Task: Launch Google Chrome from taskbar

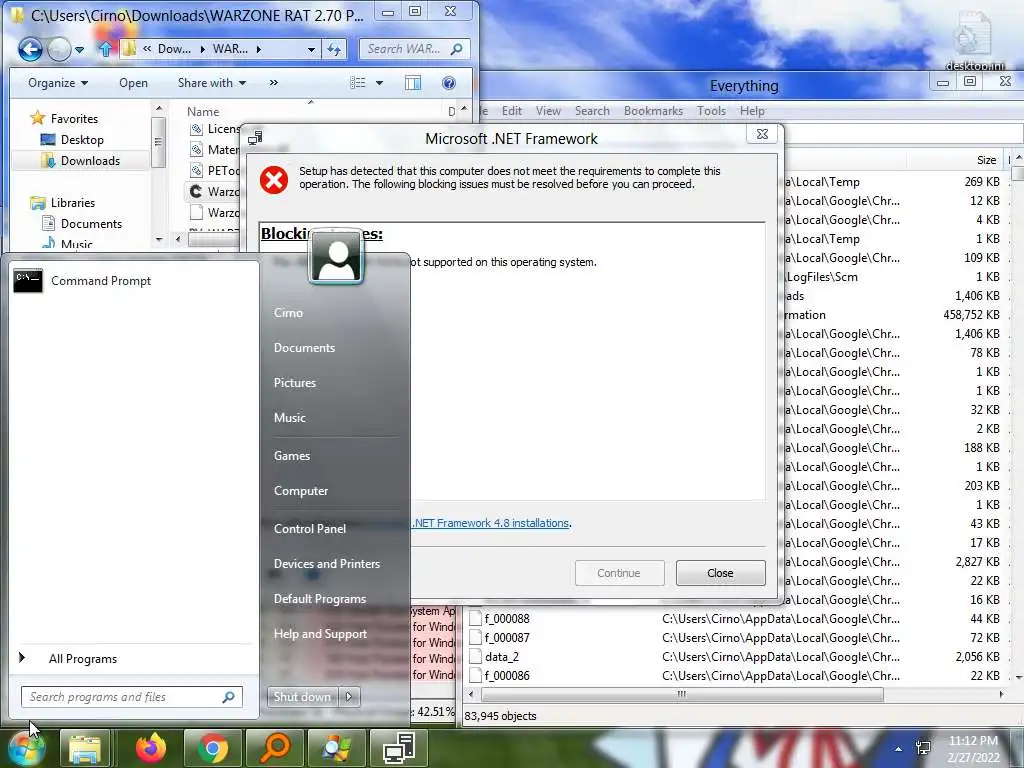Action: (x=212, y=748)
